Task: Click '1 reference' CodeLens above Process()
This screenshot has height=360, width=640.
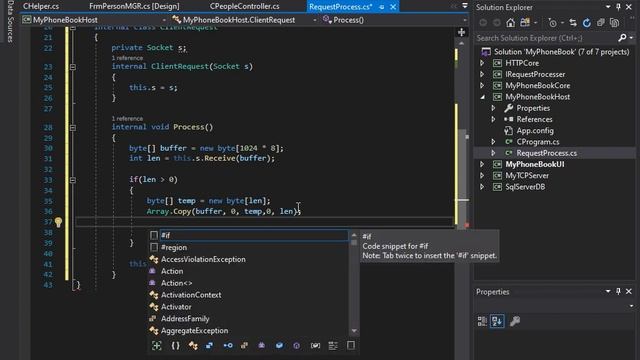Action: tap(127, 119)
